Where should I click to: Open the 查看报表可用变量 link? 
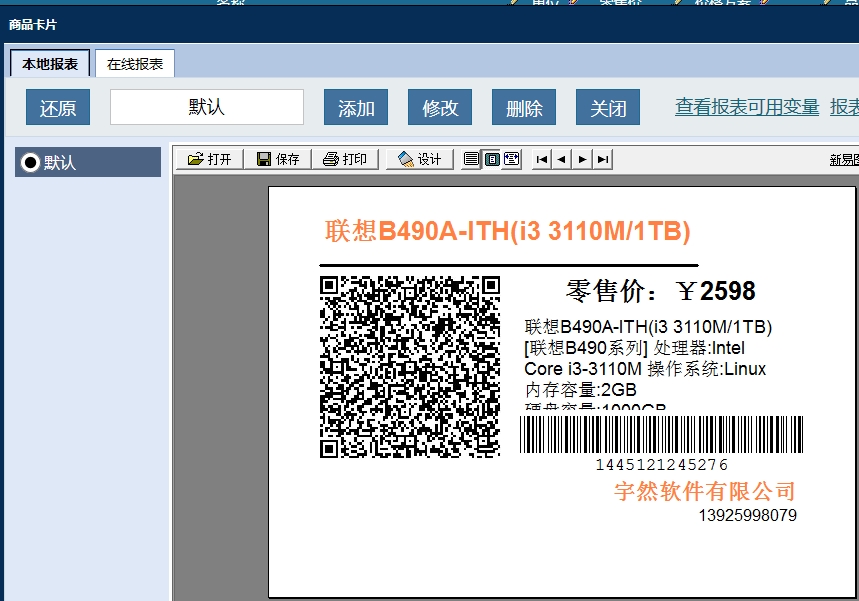tap(747, 107)
